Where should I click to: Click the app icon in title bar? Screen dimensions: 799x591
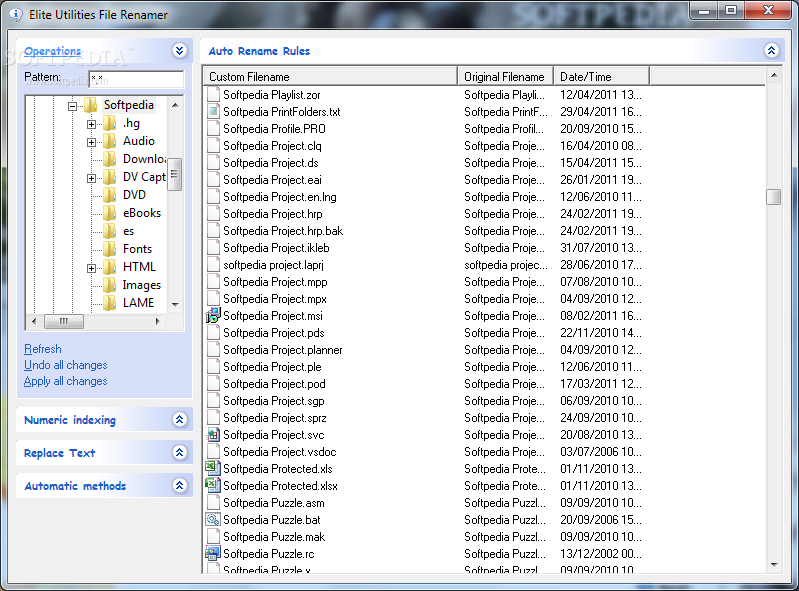pyautogui.click(x=16, y=15)
